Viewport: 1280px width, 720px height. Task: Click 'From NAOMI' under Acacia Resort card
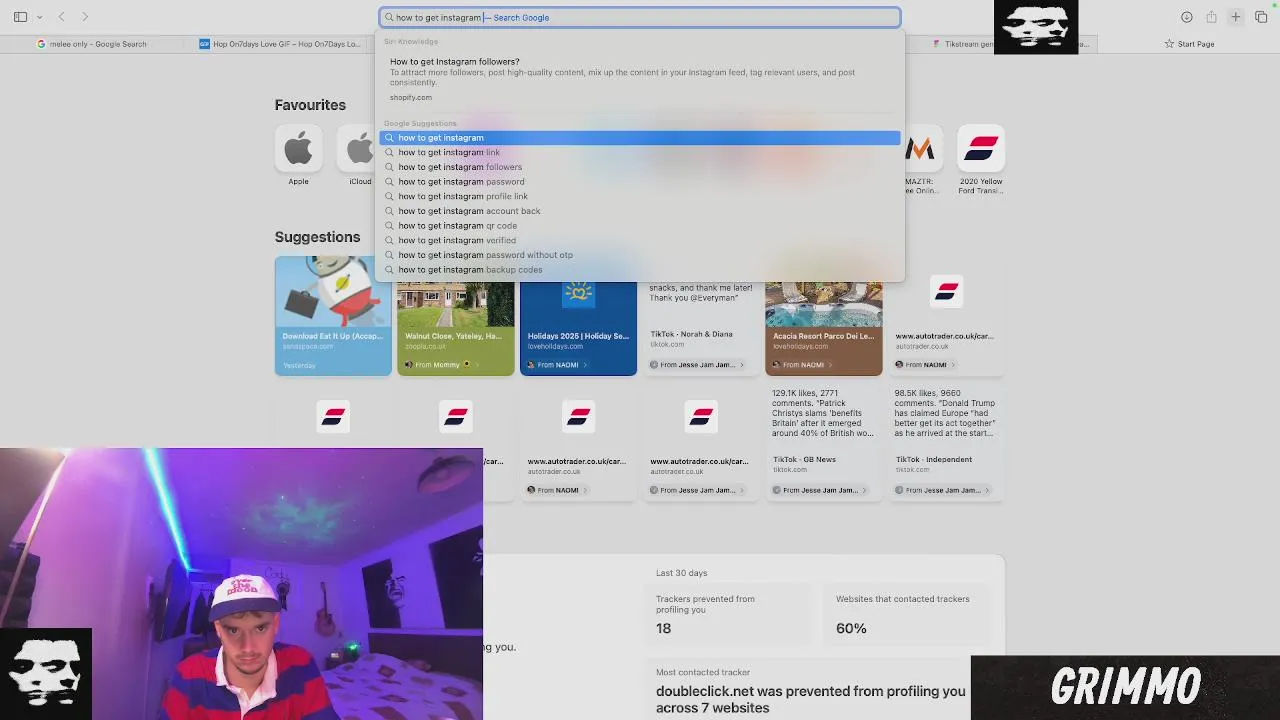[x=803, y=365]
